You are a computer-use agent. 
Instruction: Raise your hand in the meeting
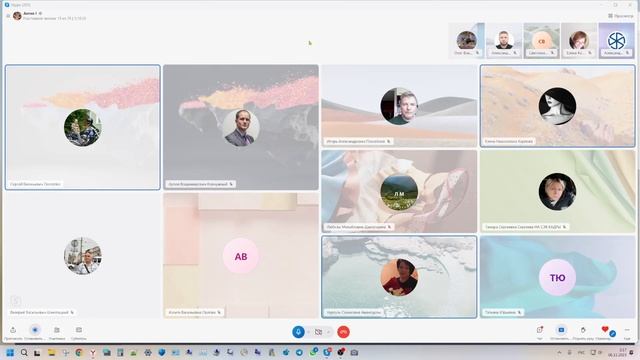[x=583, y=330]
